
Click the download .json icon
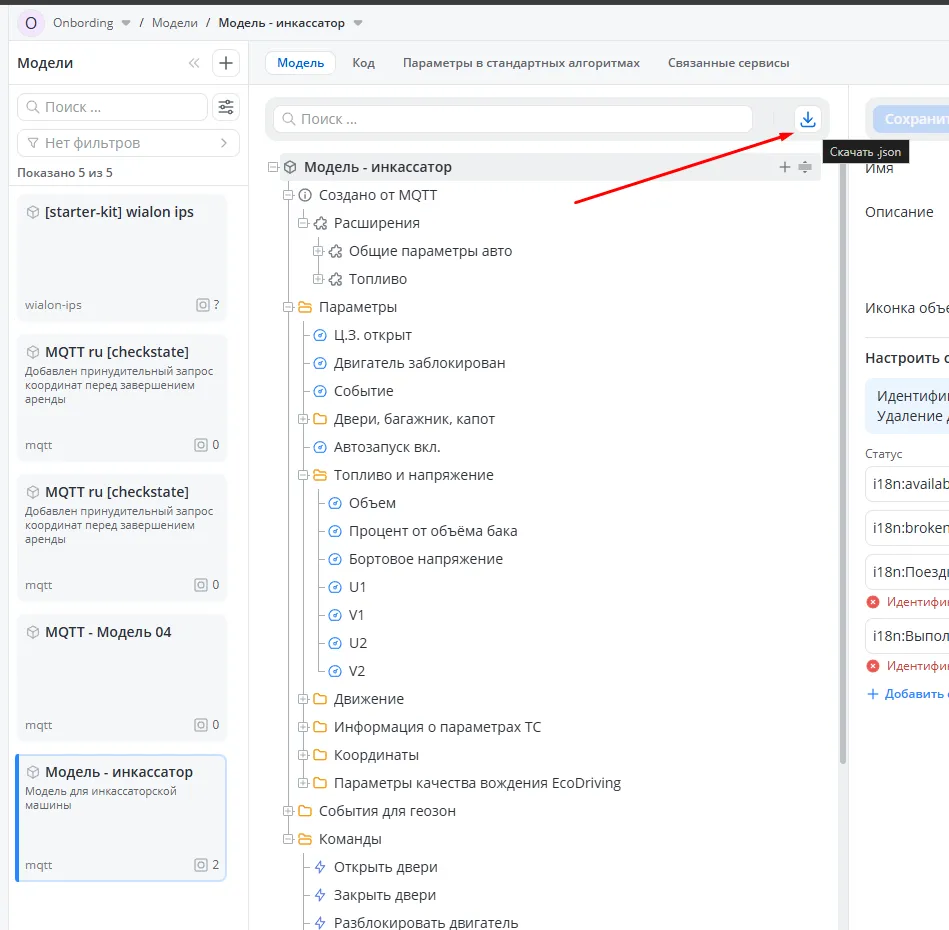click(808, 119)
